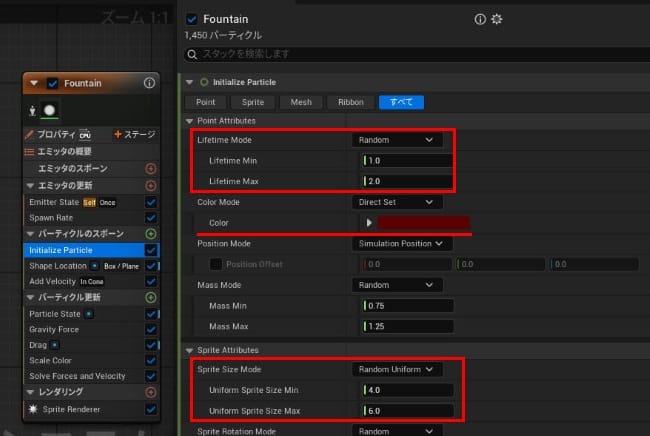This screenshot has width=650, height=436.
Task: Click the blue dot icon next to Drag
Action: click(x=55, y=345)
